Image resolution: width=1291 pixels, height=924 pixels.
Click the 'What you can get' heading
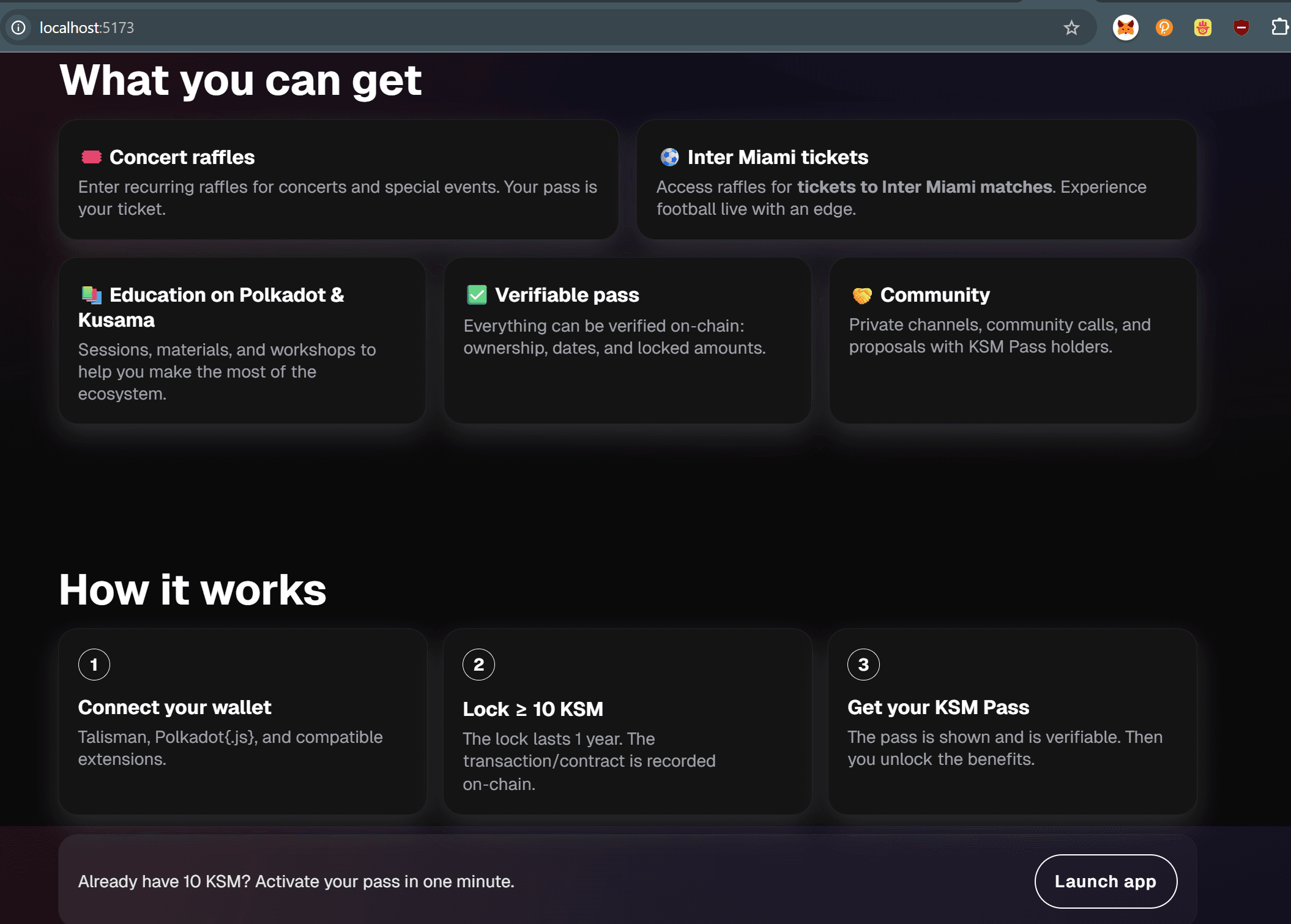click(240, 81)
